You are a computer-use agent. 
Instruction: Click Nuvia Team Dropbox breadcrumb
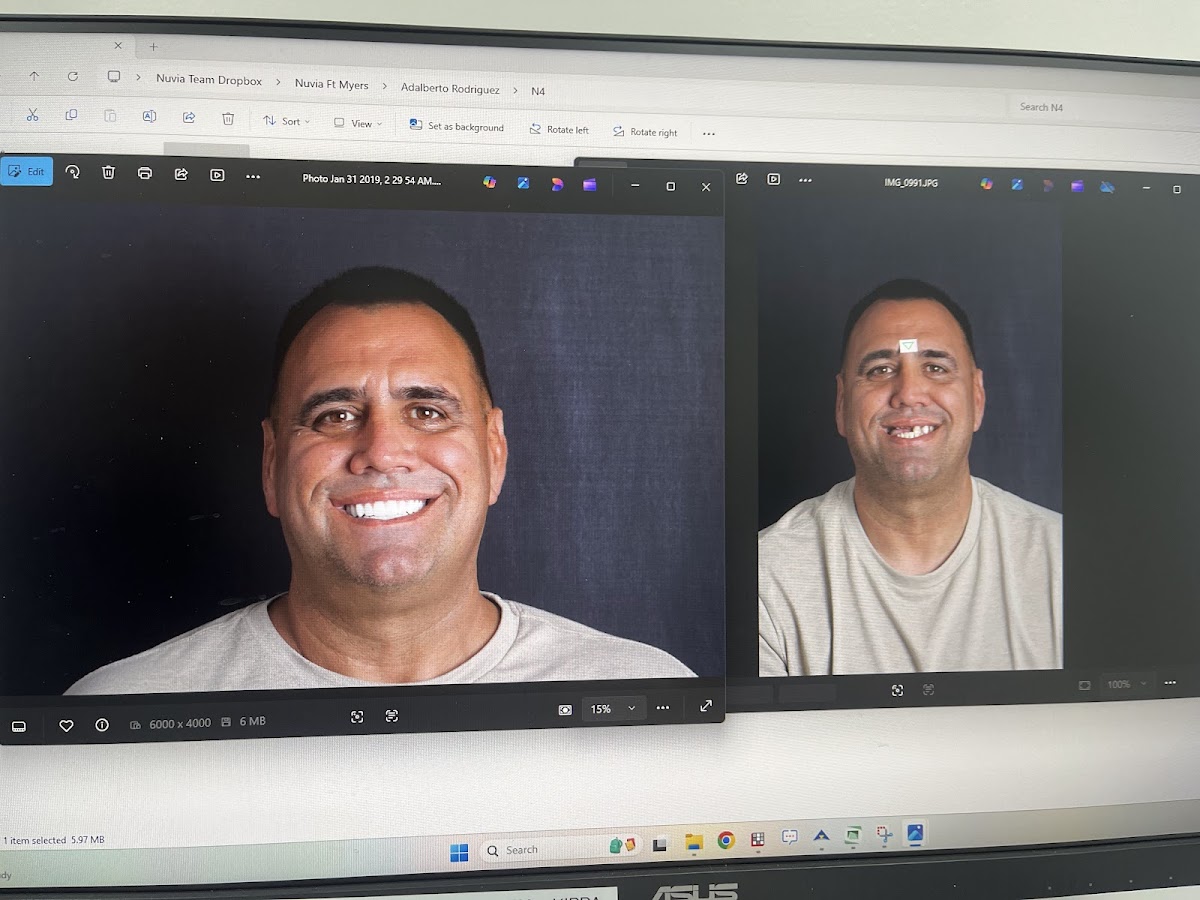209,80
